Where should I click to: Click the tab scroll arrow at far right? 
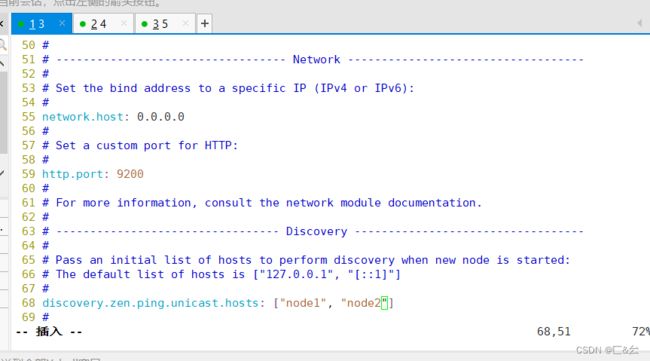640,23
